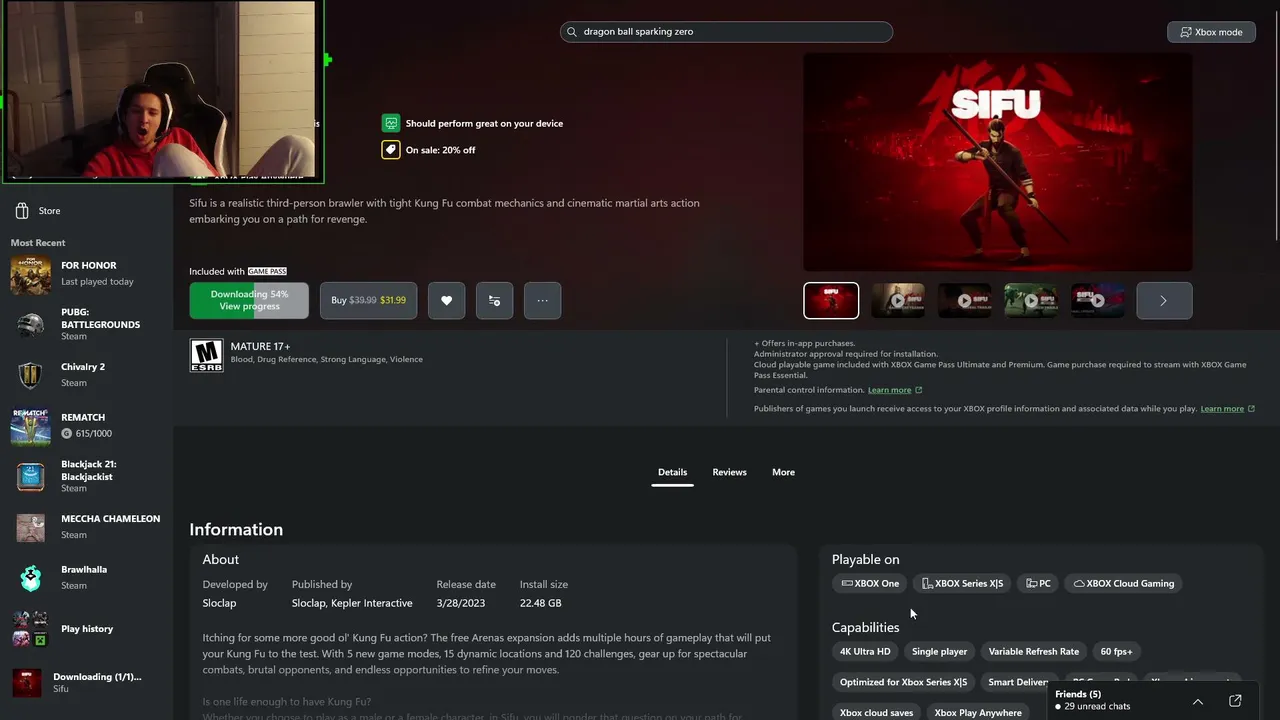Image resolution: width=1280 pixels, height=720 pixels.
Task: Play the fifth Sifu trailer thumbnail
Action: click(1097, 300)
